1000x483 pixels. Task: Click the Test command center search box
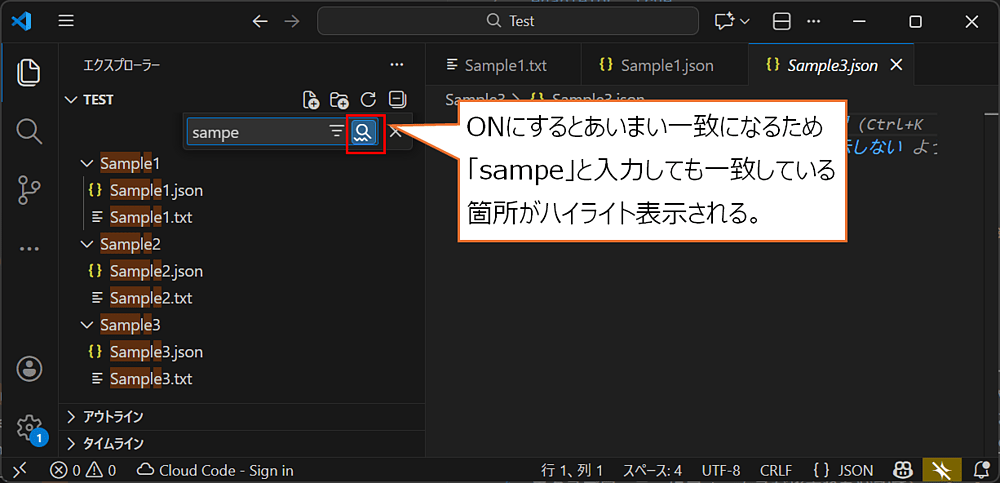pyautogui.click(x=508, y=21)
